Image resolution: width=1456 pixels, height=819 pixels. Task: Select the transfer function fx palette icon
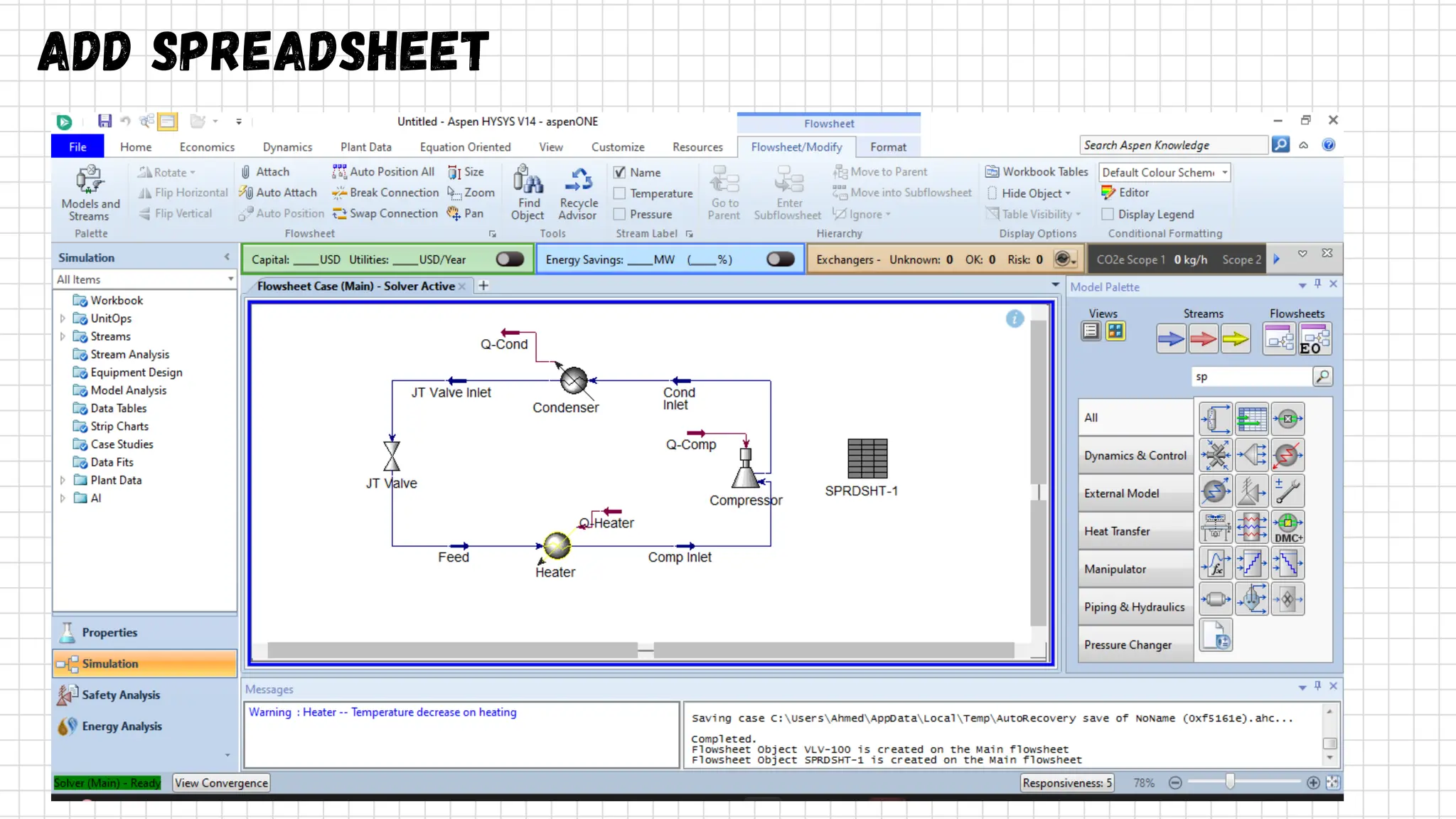pos(1216,564)
